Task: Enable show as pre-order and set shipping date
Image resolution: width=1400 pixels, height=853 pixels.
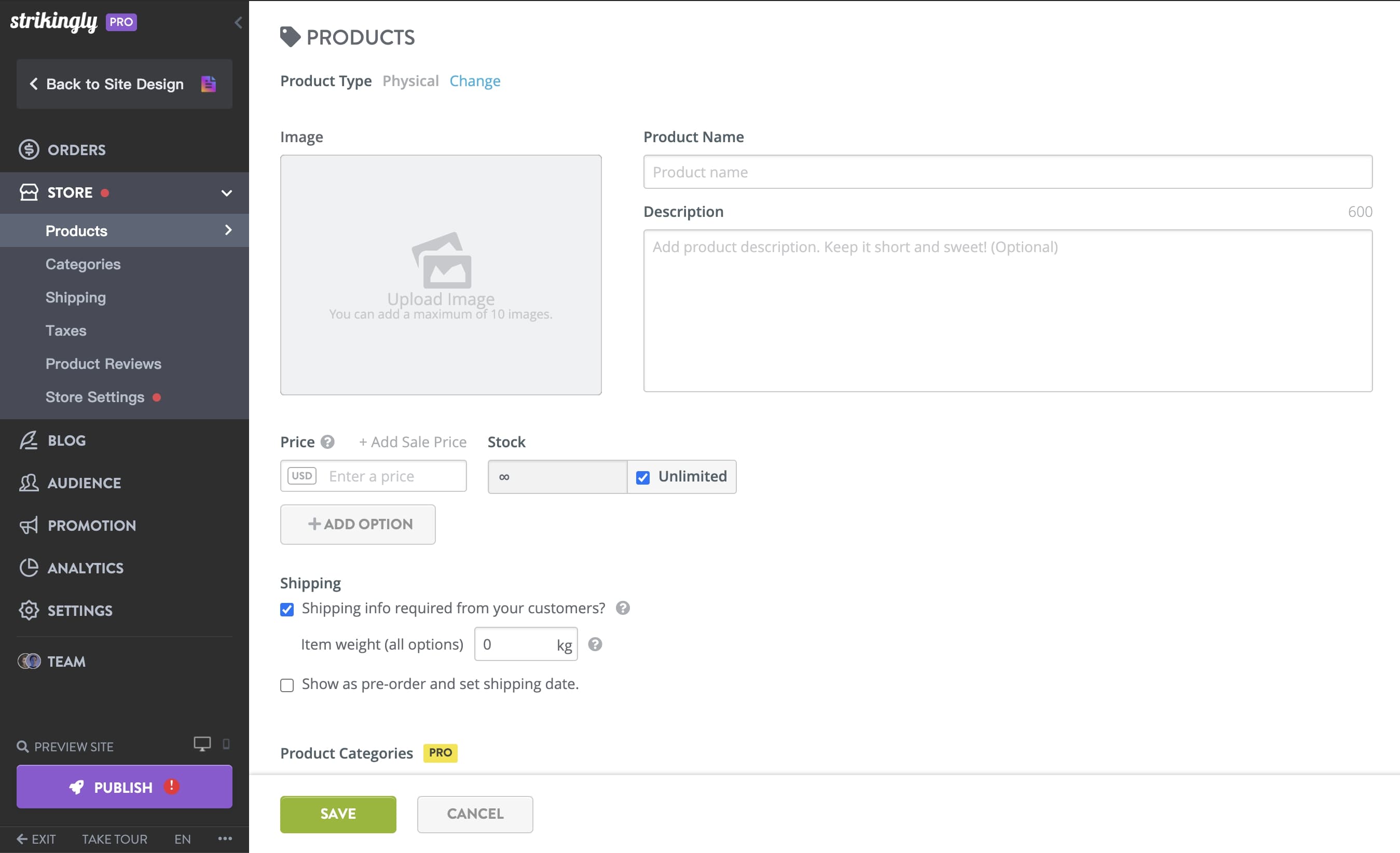Action: point(287,685)
